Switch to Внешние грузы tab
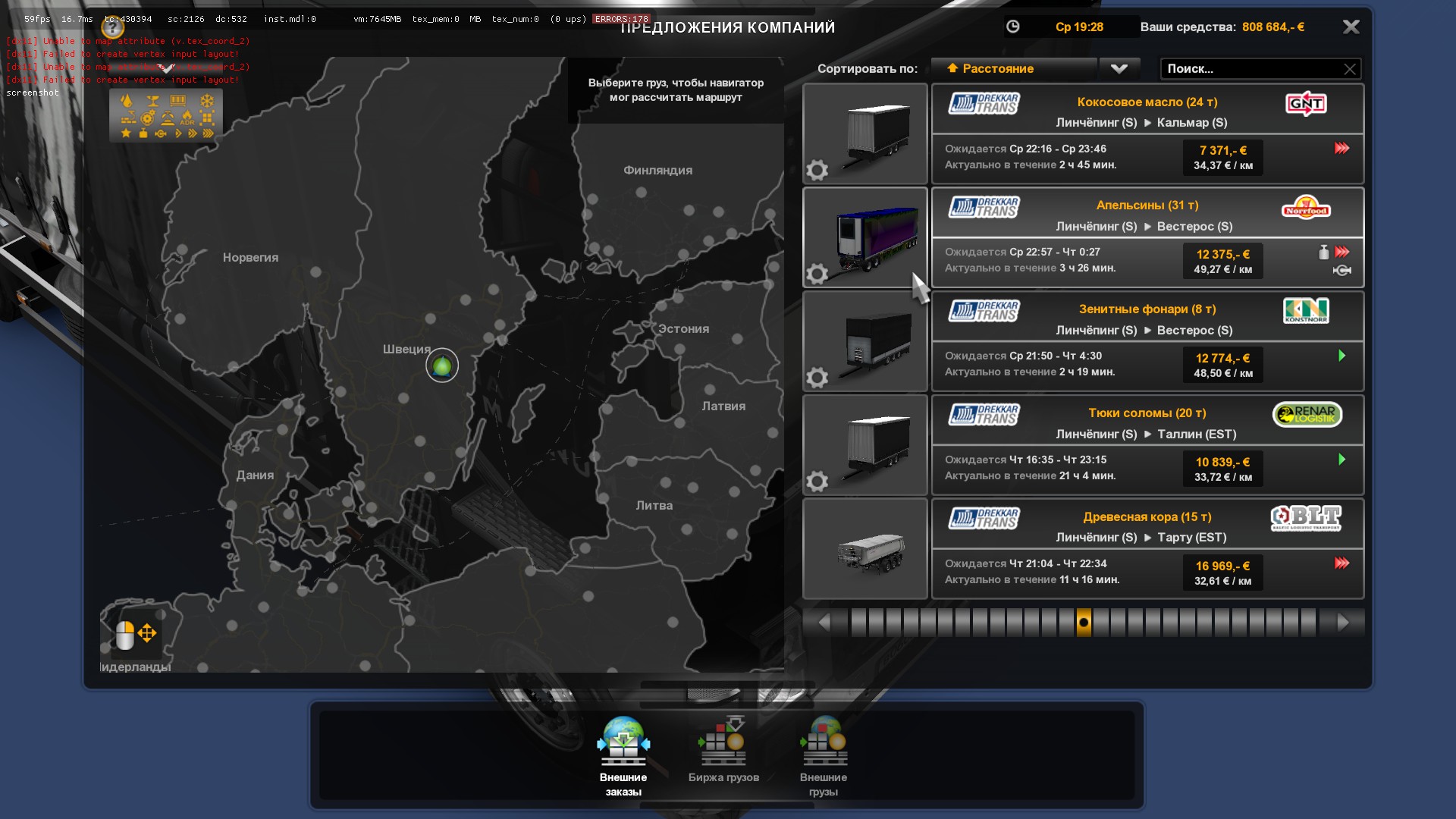 click(x=824, y=756)
